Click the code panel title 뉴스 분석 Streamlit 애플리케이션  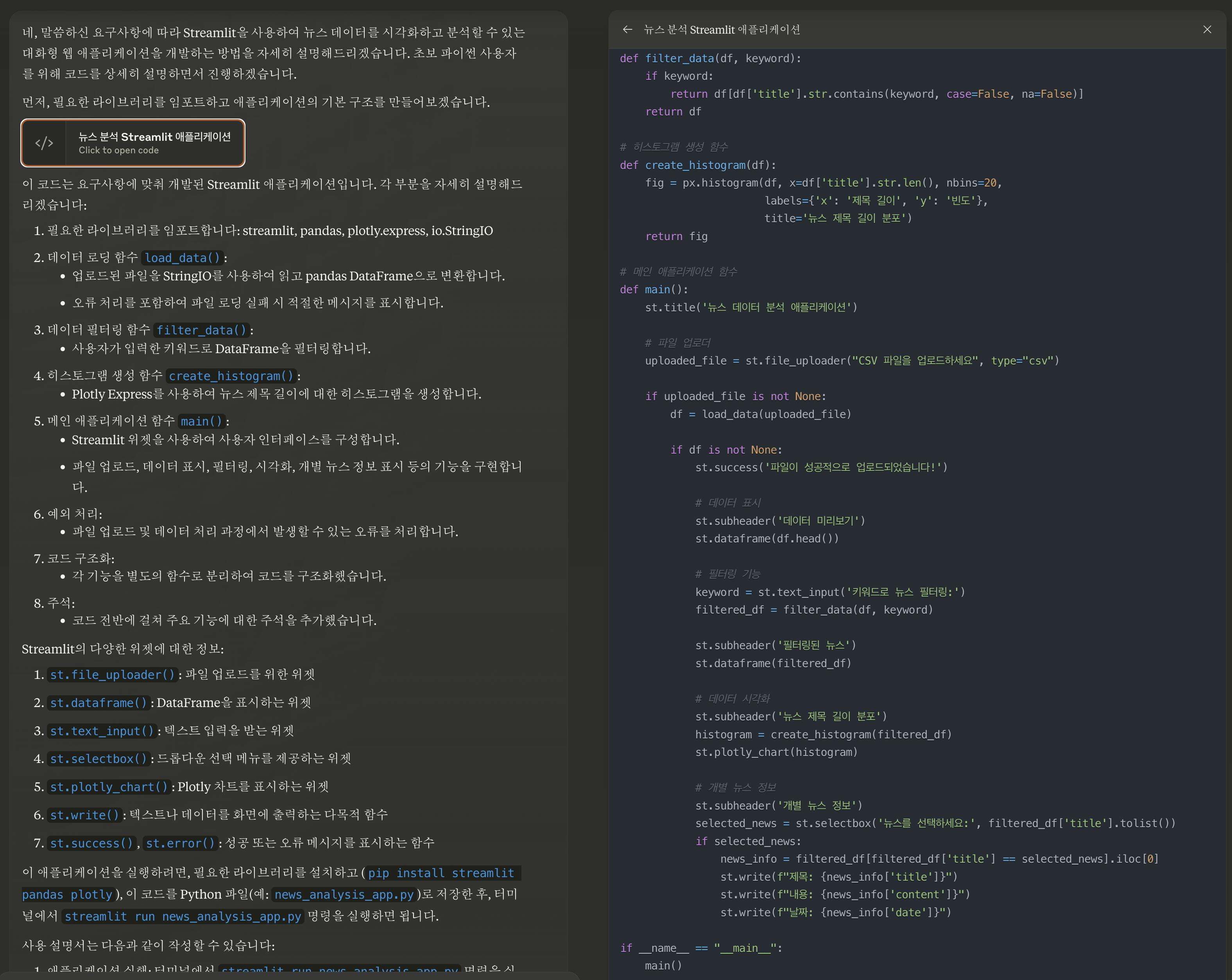[x=721, y=30]
